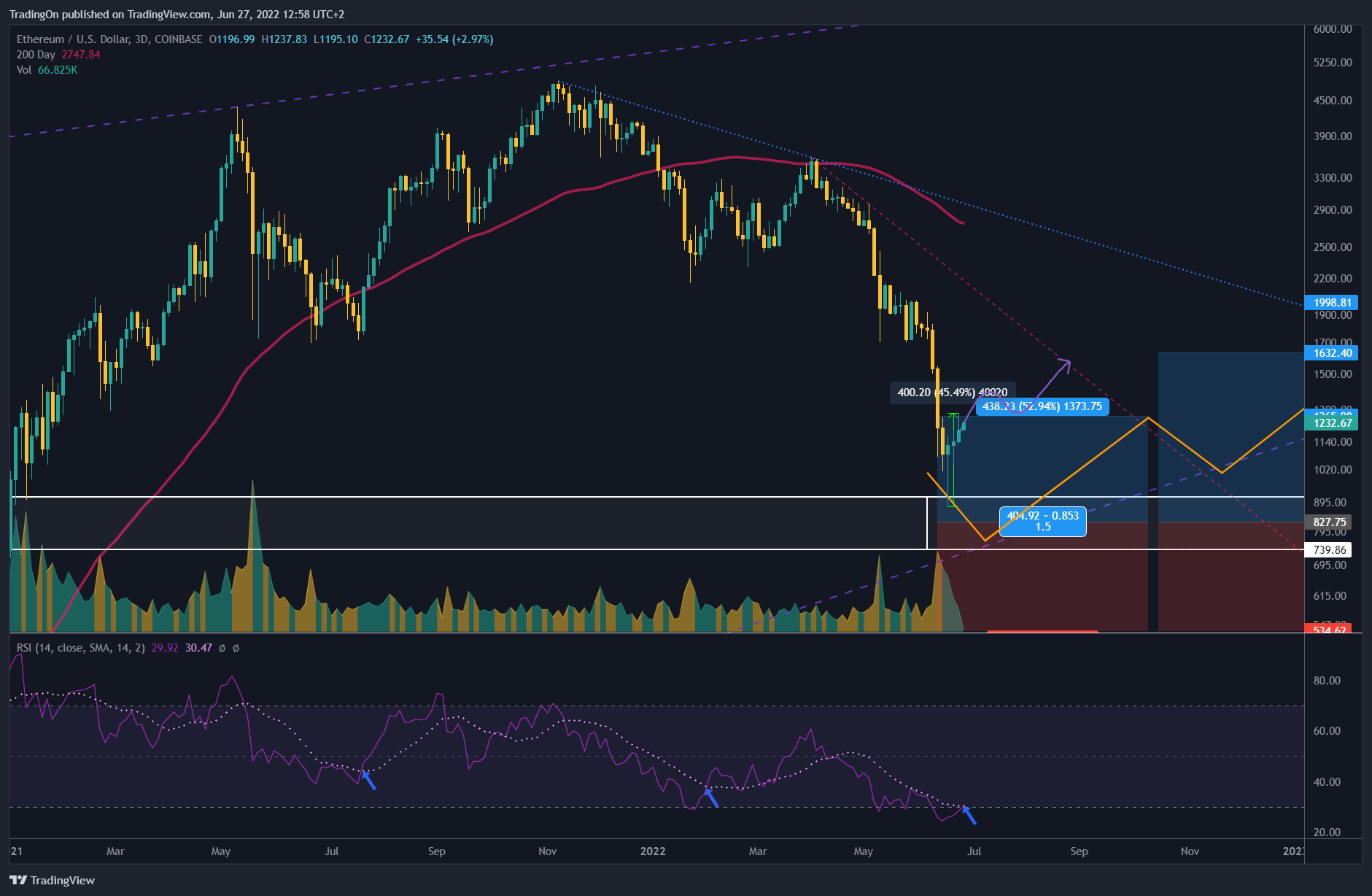The width and height of the screenshot is (1372, 896).
Task: Click the 6000.00 price axis label
Action: click(x=1333, y=29)
